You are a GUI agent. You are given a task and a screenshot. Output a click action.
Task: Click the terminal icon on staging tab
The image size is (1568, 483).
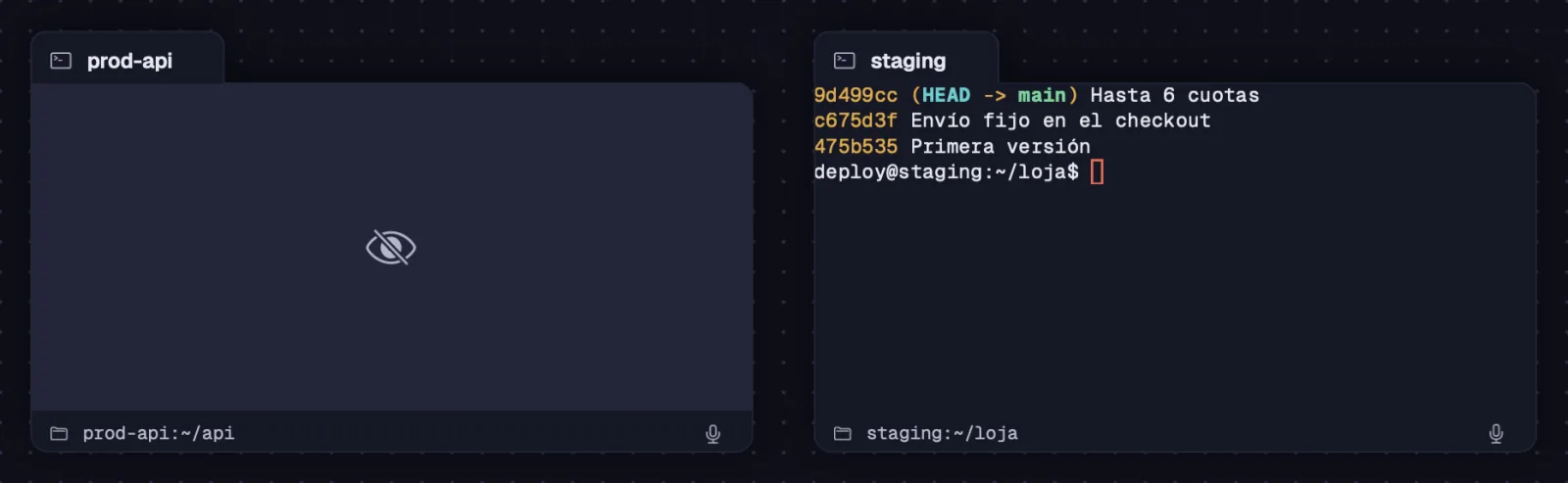pyautogui.click(x=844, y=61)
